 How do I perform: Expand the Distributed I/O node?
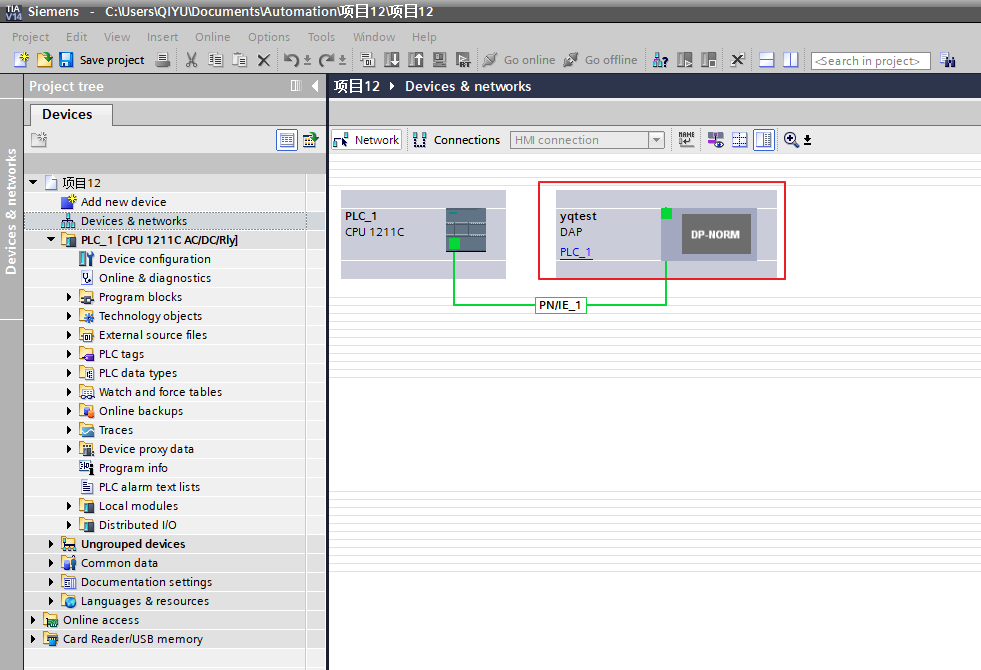tap(69, 525)
